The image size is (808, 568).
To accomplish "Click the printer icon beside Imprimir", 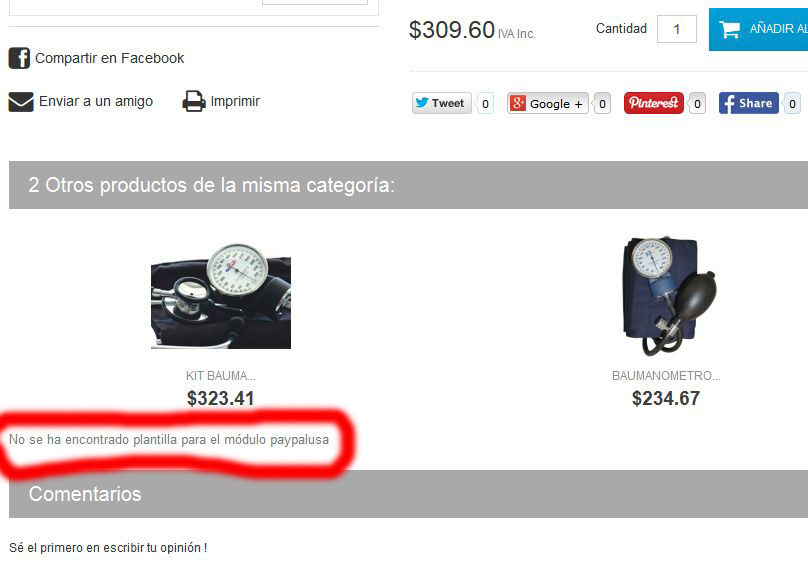I will (x=194, y=102).
